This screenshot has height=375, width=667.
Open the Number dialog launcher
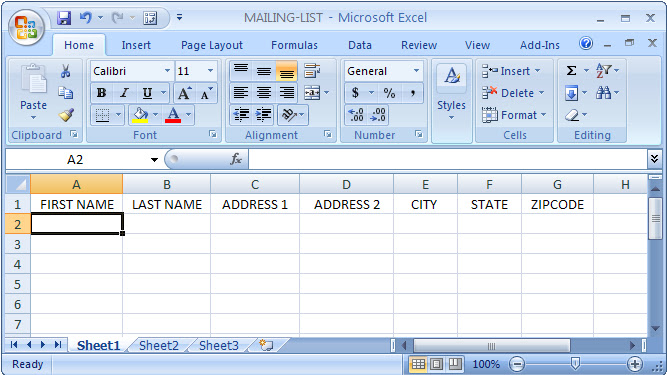[419, 134]
